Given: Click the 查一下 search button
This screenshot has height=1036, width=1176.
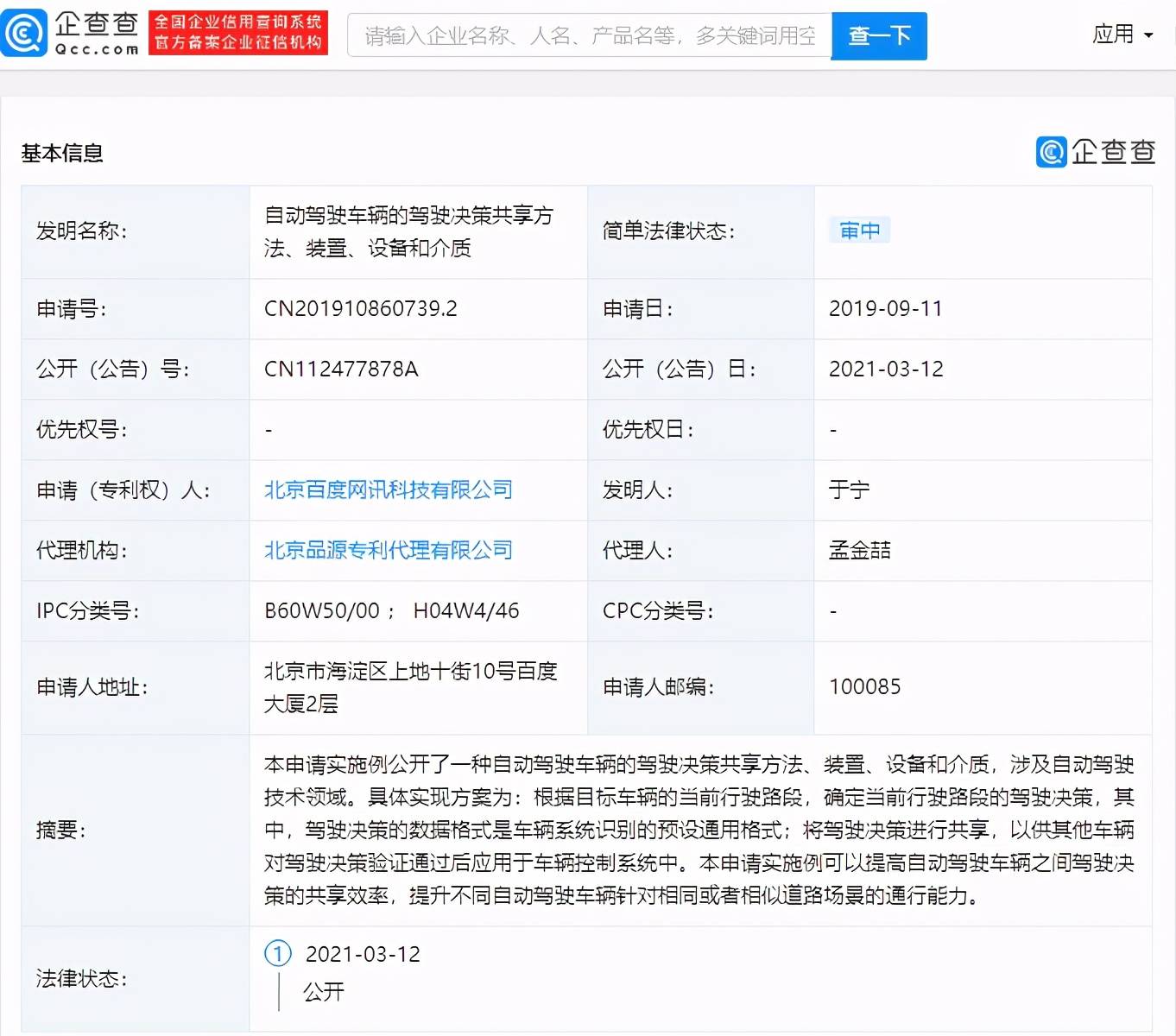Looking at the screenshot, I should [x=879, y=35].
